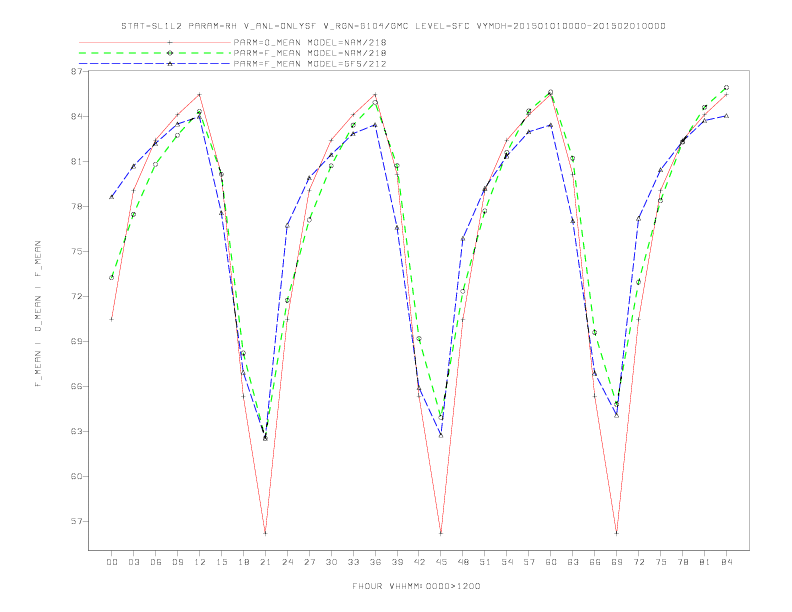Click the x-axis tick label 09

point(177,562)
